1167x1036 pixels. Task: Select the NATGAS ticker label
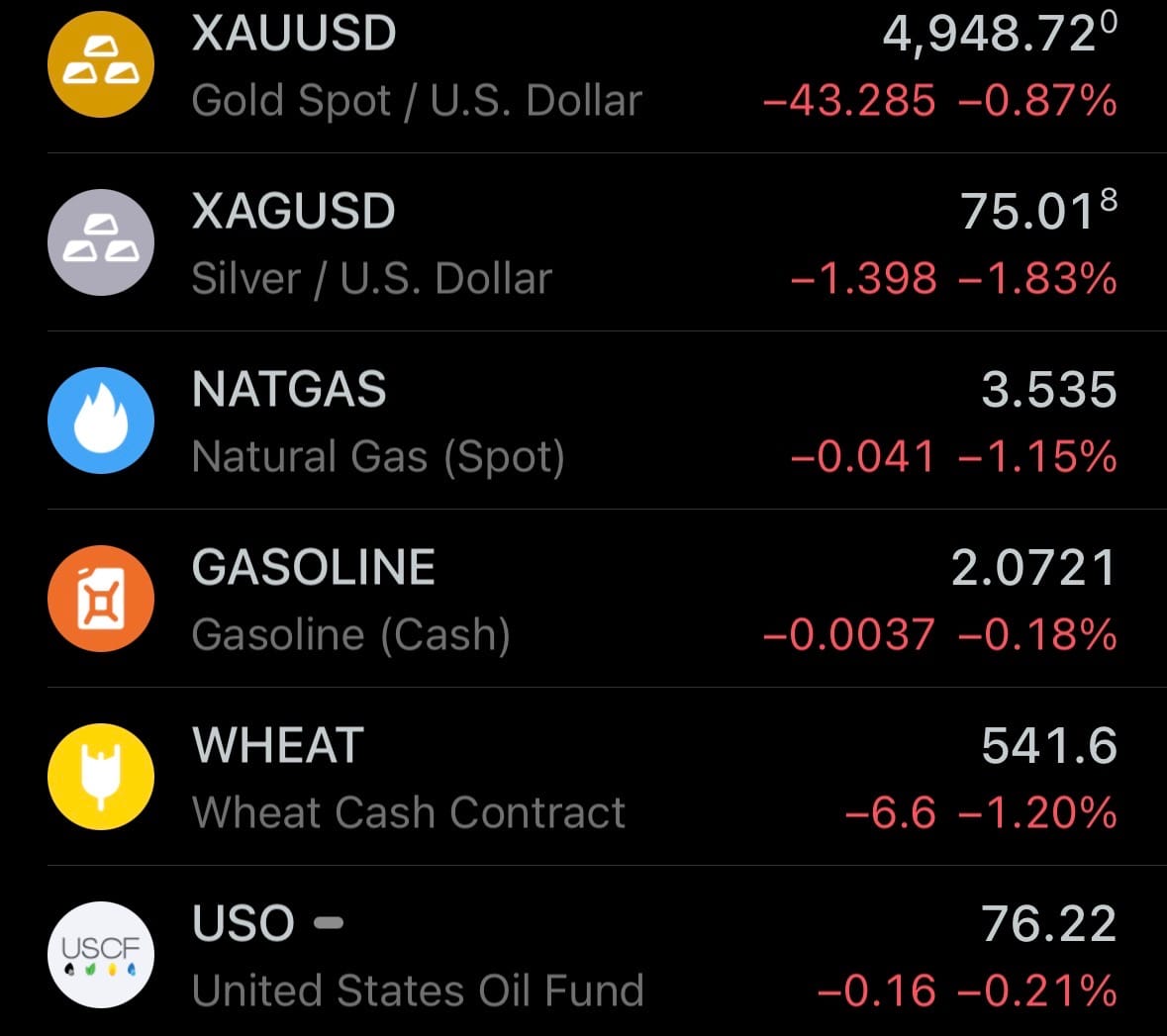289,390
